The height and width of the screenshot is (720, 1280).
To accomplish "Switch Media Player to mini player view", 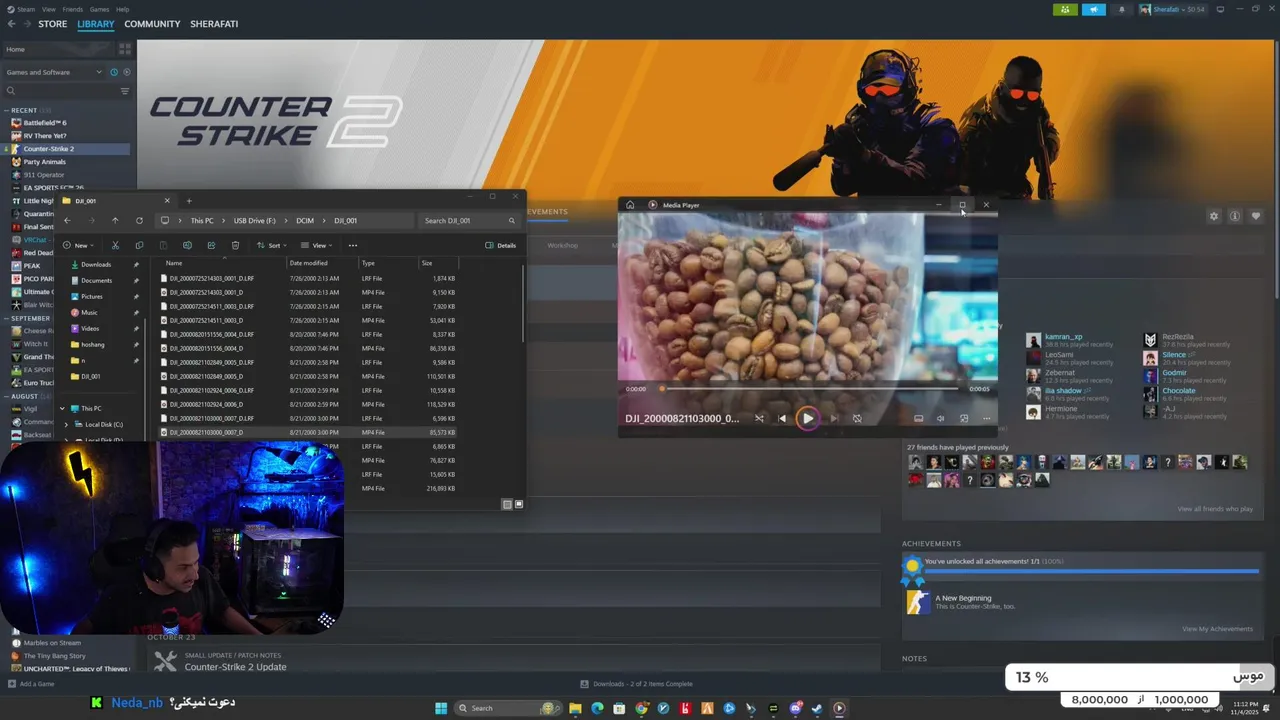I will [x=964, y=418].
